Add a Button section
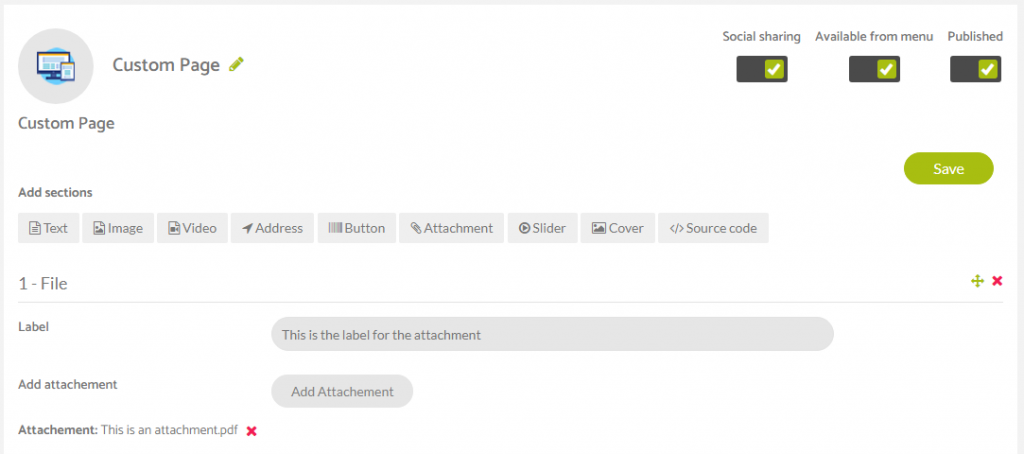The width and height of the screenshot is (1024, 454). [357, 228]
